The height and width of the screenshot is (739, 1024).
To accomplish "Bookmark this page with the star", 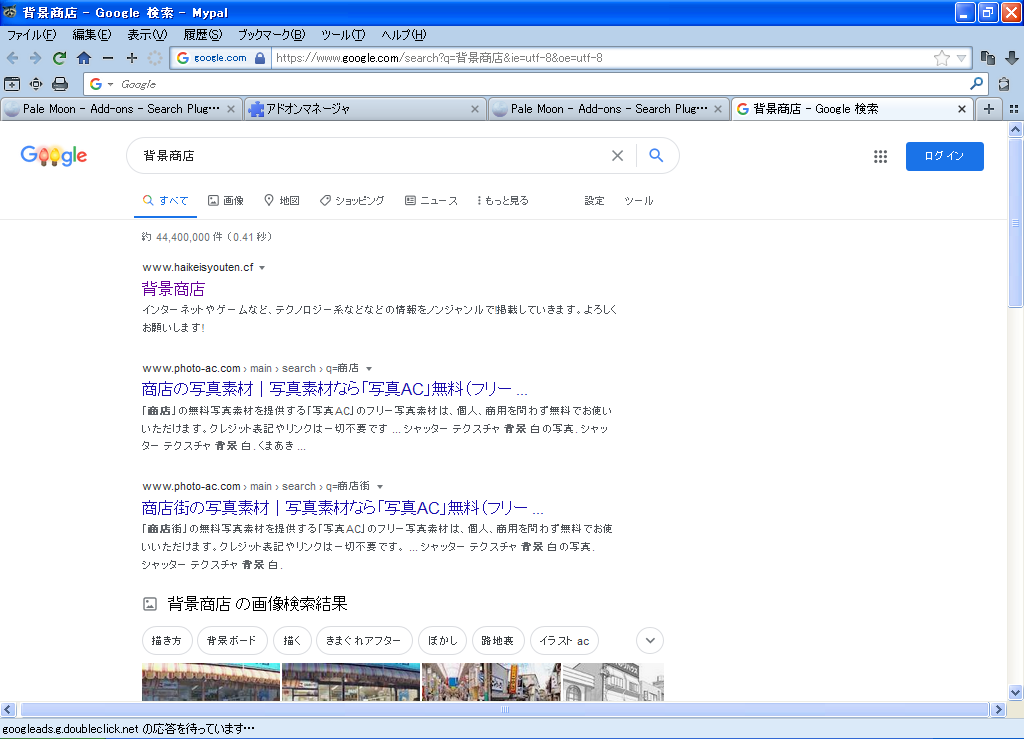I will pyautogui.click(x=942, y=58).
